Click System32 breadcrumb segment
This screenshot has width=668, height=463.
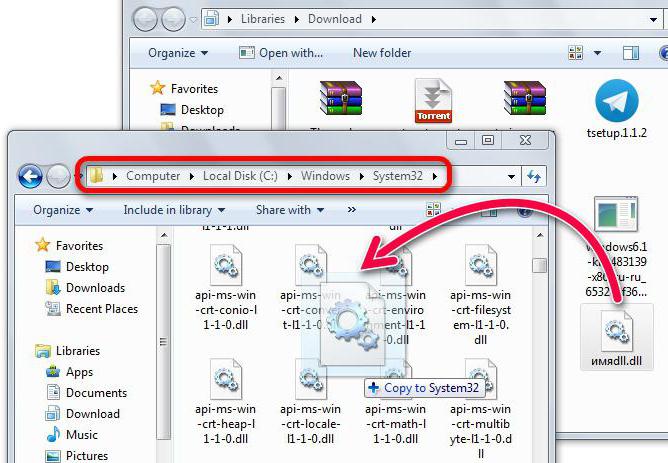click(x=397, y=176)
